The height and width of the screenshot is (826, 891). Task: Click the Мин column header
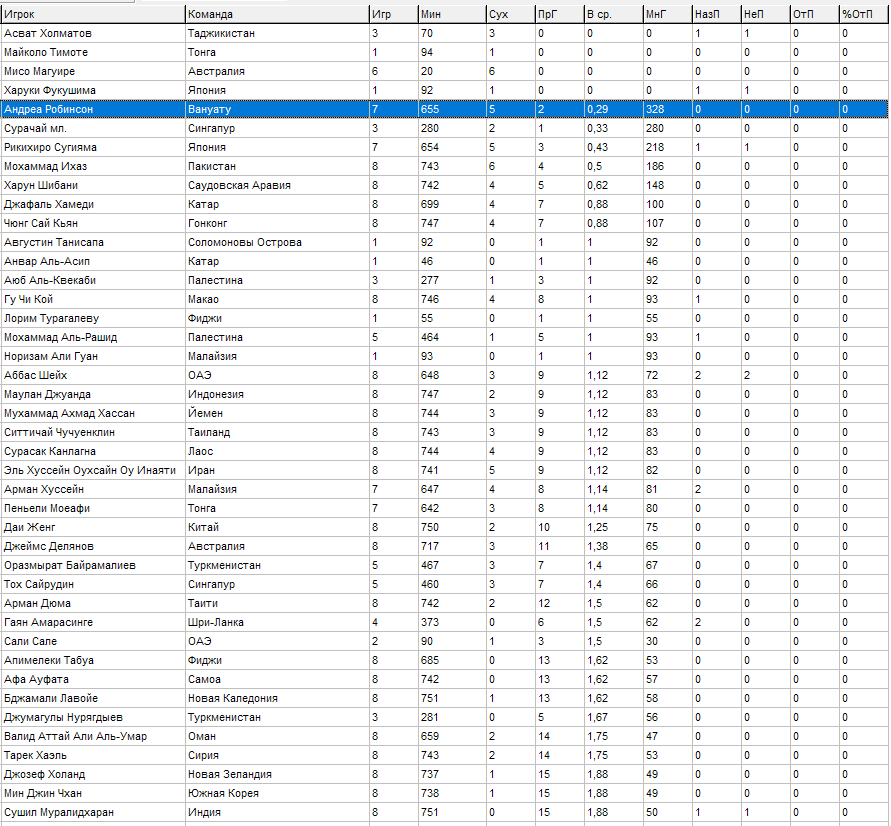click(x=451, y=14)
